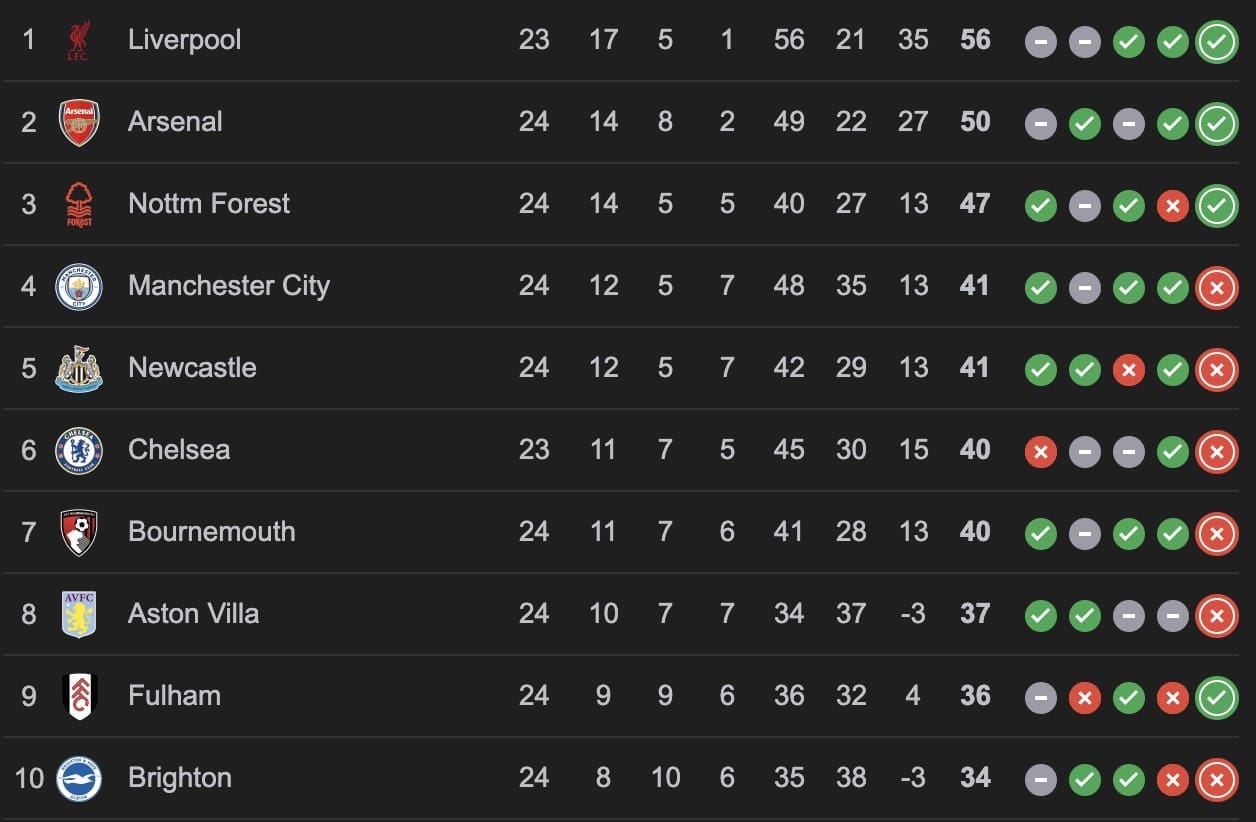Click Manchester City's latest loss result icon

coord(1217,287)
